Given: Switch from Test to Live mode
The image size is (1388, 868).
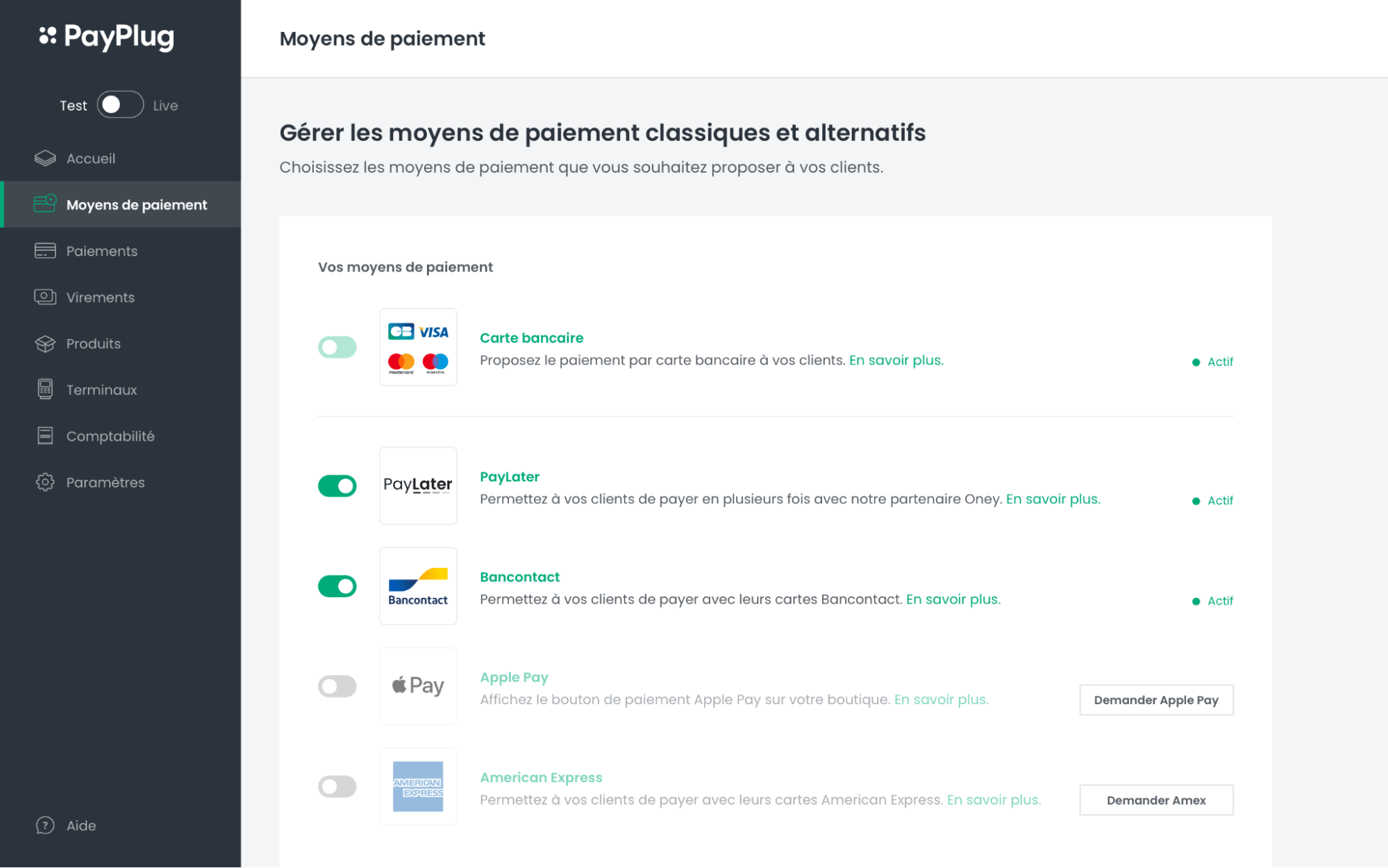Looking at the screenshot, I should tap(119, 104).
